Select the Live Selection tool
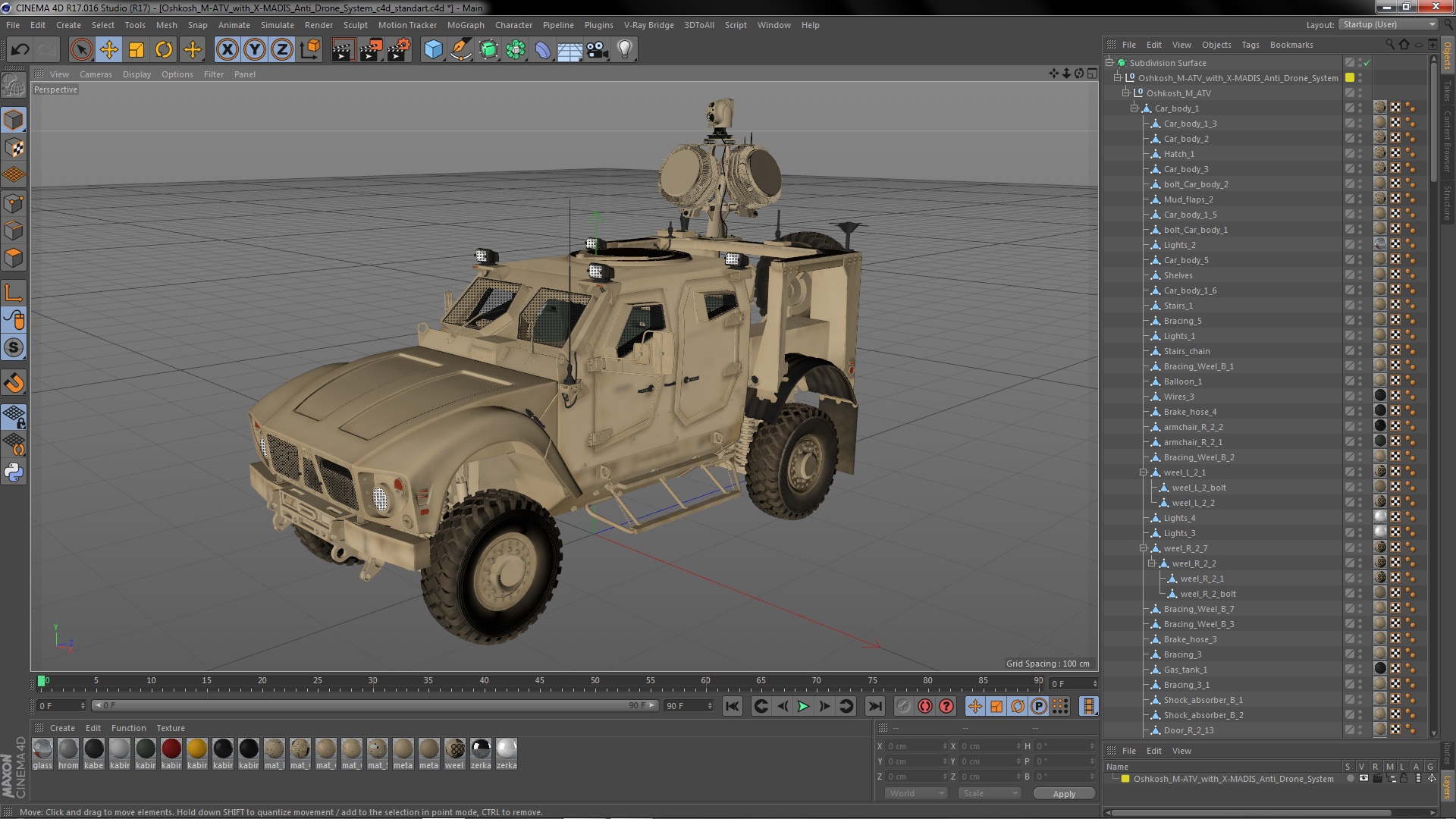The height and width of the screenshot is (819, 1456). pyautogui.click(x=81, y=50)
